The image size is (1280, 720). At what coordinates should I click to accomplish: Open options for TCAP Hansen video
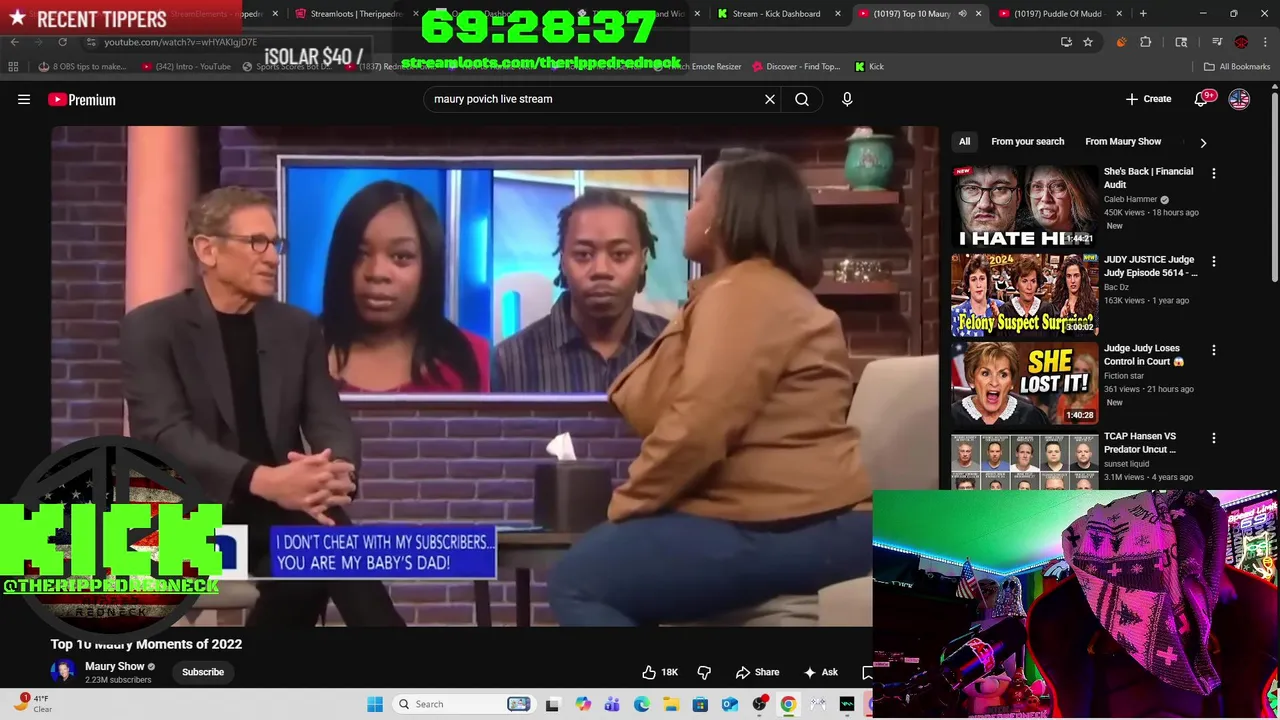1214,438
